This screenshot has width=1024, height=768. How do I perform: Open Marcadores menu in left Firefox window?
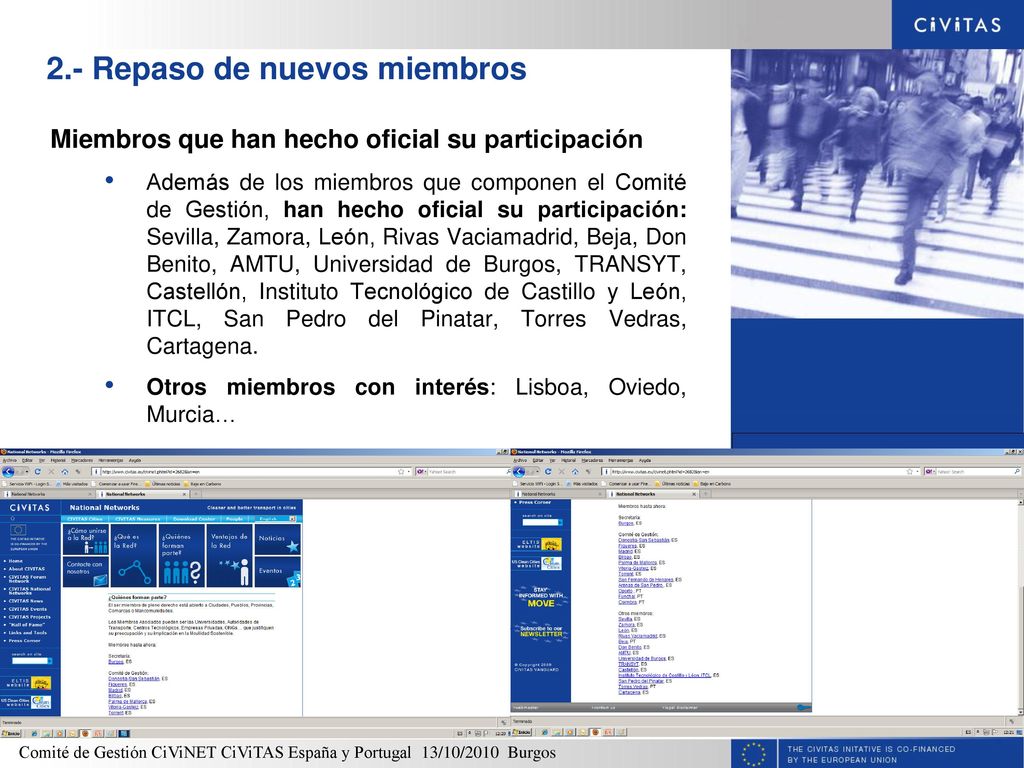pos(82,460)
